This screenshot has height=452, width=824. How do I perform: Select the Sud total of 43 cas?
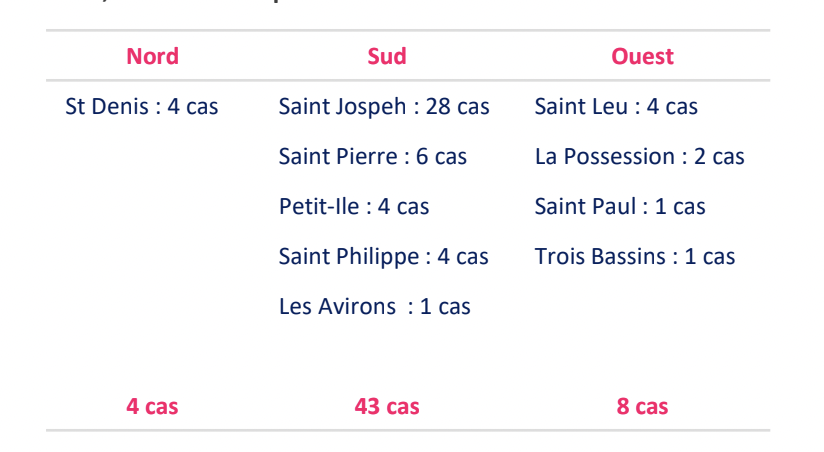pyautogui.click(x=387, y=406)
